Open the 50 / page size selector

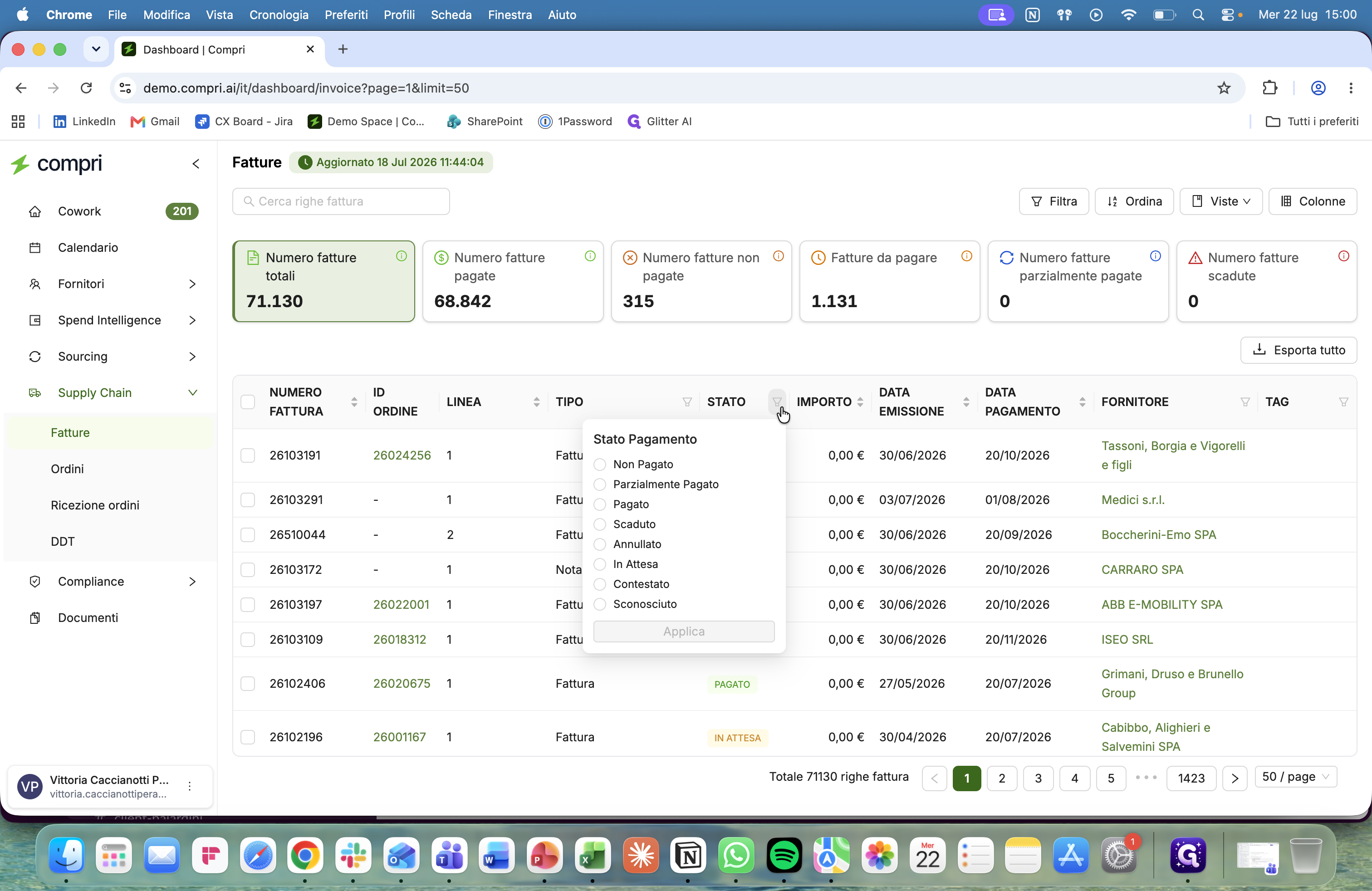(x=1295, y=777)
